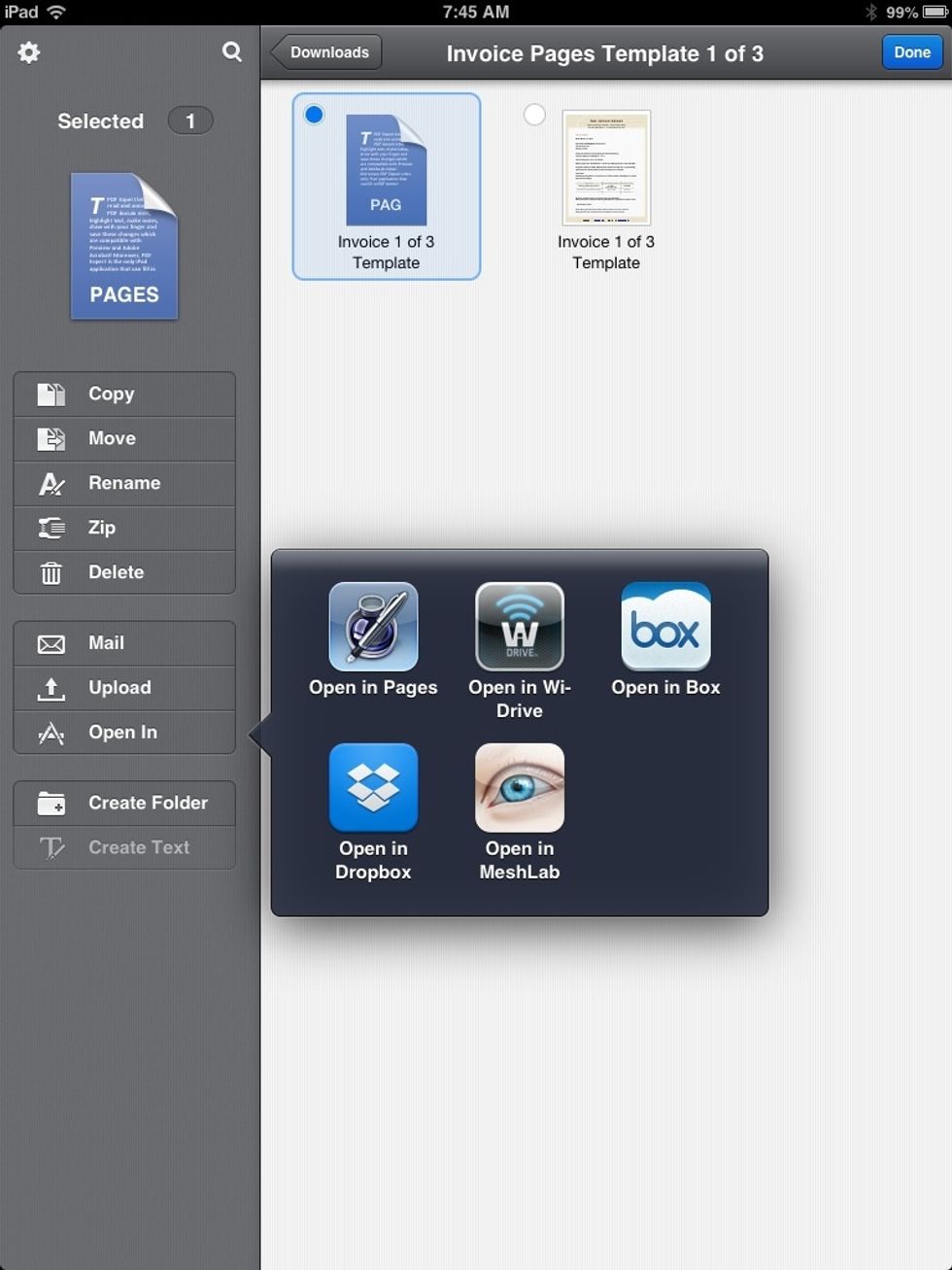
Task: Tap the Open in MeshLab label
Action: click(x=520, y=861)
